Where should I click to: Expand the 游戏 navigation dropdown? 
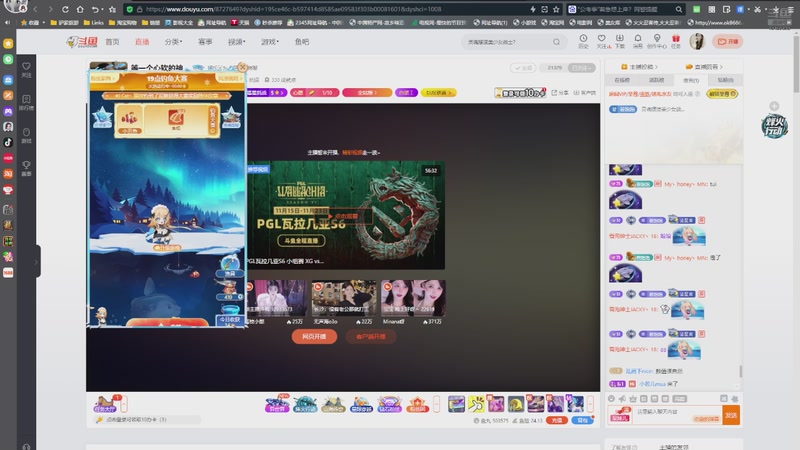click(270, 42)
